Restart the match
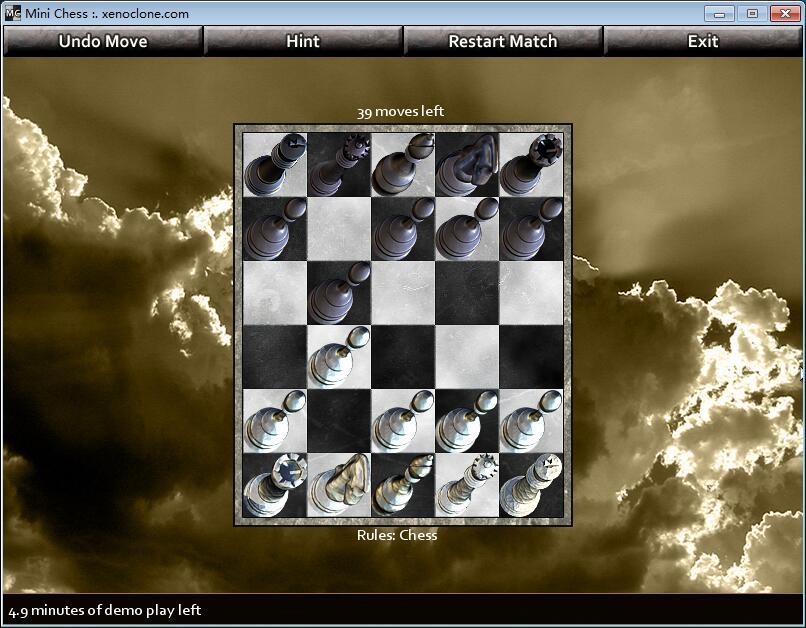This screenshot has width=806, height=628. pyautogui.click(x=503, y=41)
